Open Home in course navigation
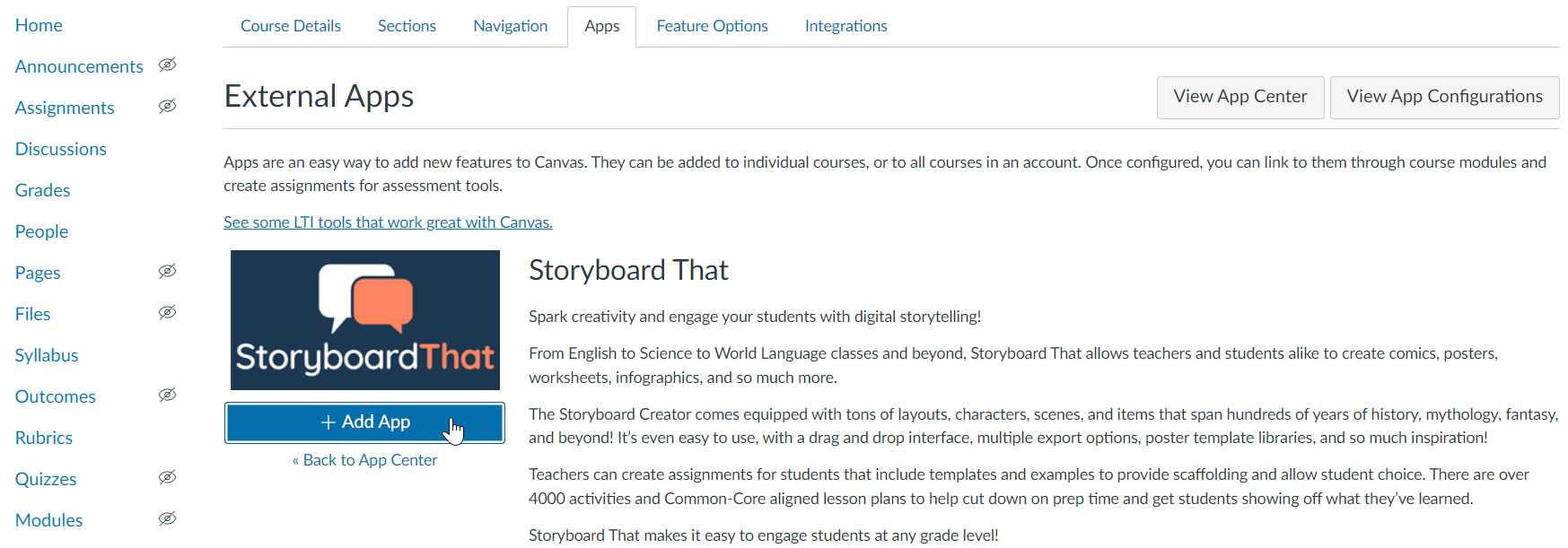Viewport: 1568px width, 548px height. click(39, 25)
